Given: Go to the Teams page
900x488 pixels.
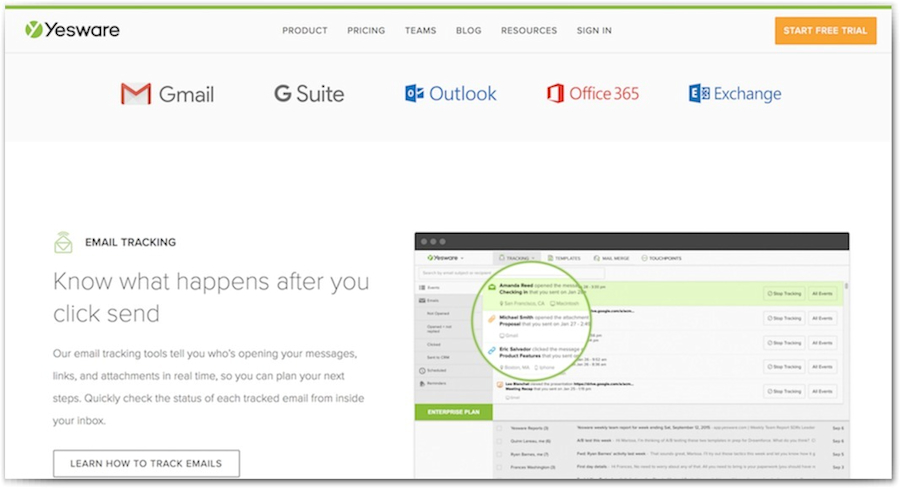Looking at the screenshot, I should (420, 30).
